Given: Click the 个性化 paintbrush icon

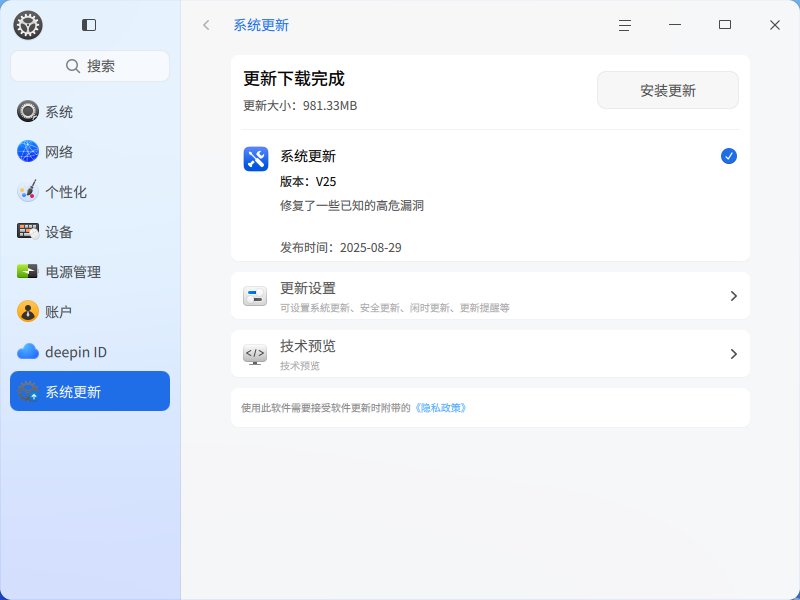Looking at the screenshot, I should (x=28, y=191).
